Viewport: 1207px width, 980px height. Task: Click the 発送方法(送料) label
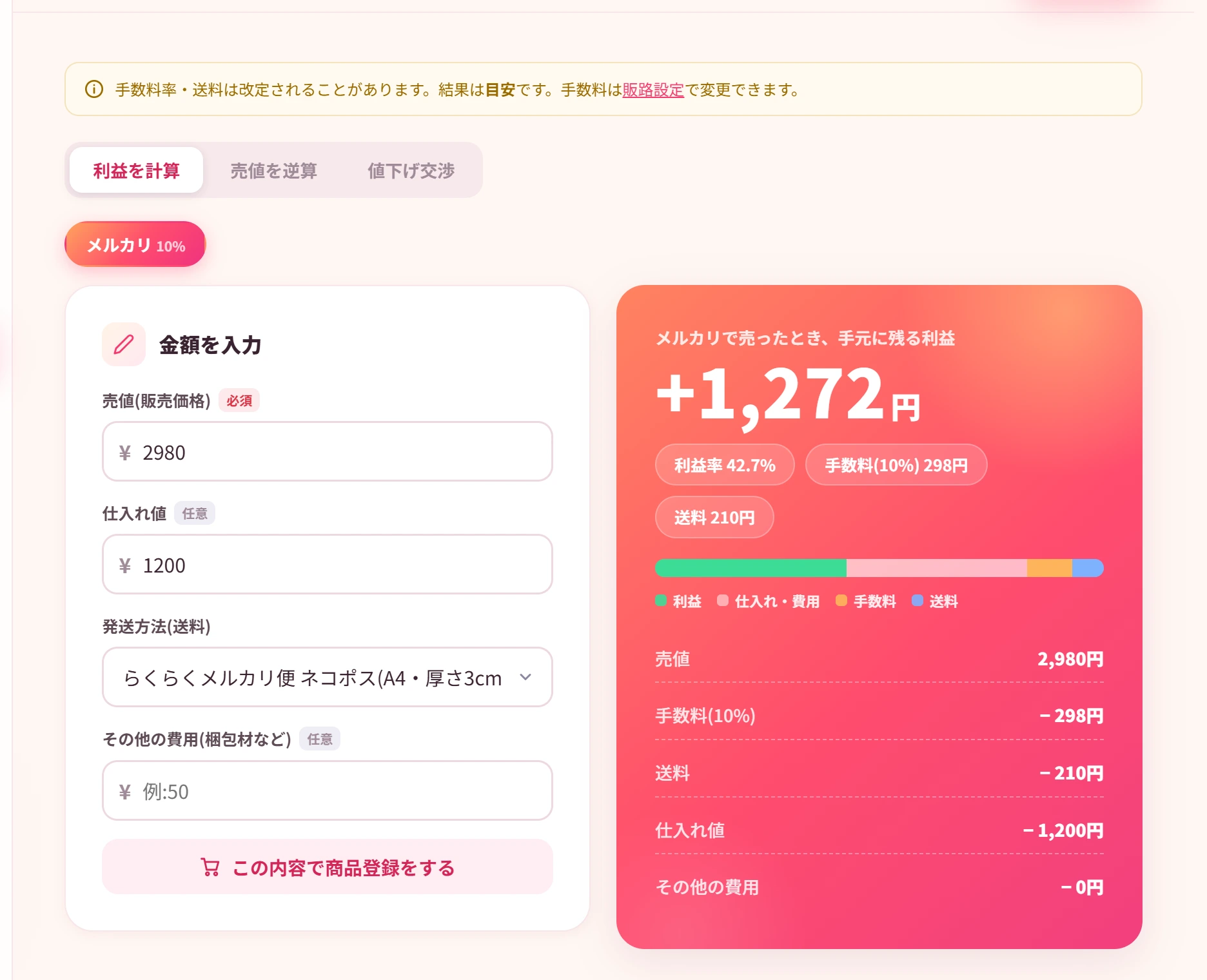pyautogui.click(x=157, y=627)
